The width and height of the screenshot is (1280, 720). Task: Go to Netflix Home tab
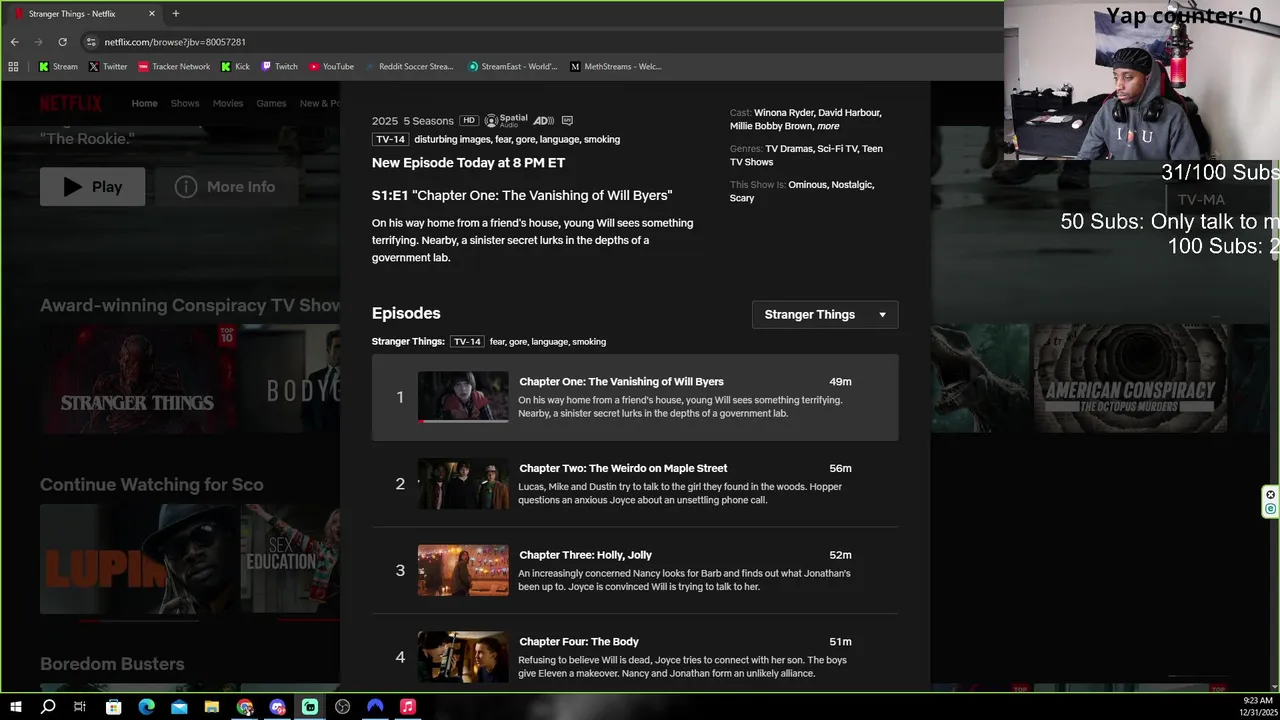(x=145, y=103)
